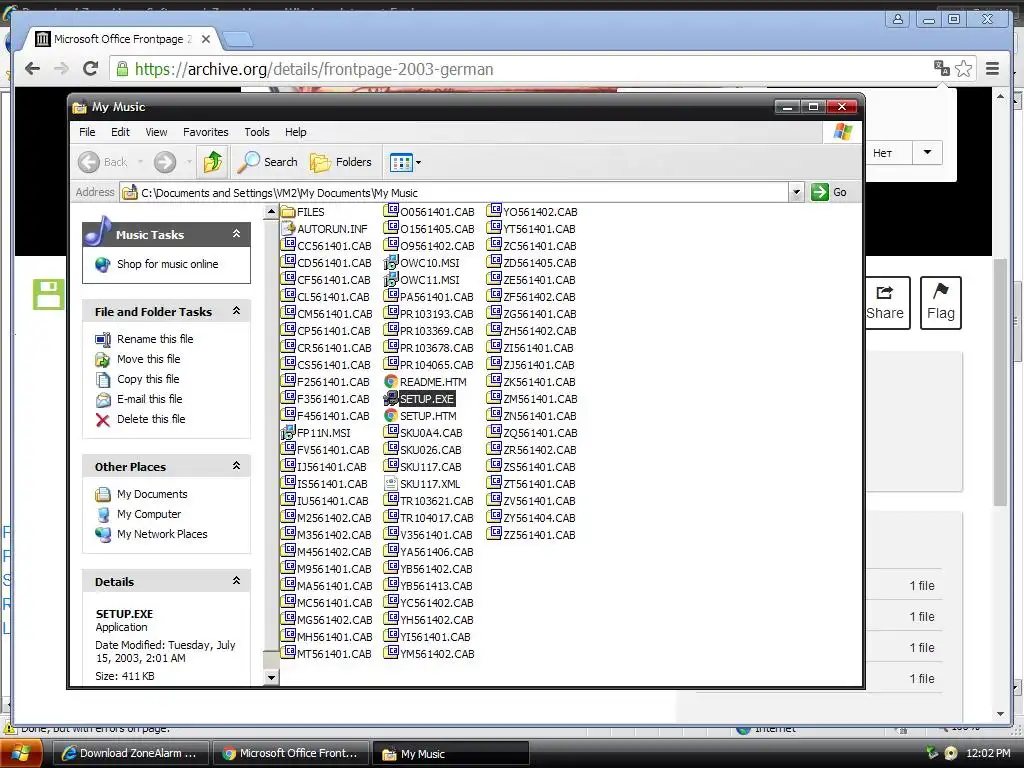Click Copy this file
This screenshot has height=768, width=1024.
click(x=148, y=379)
